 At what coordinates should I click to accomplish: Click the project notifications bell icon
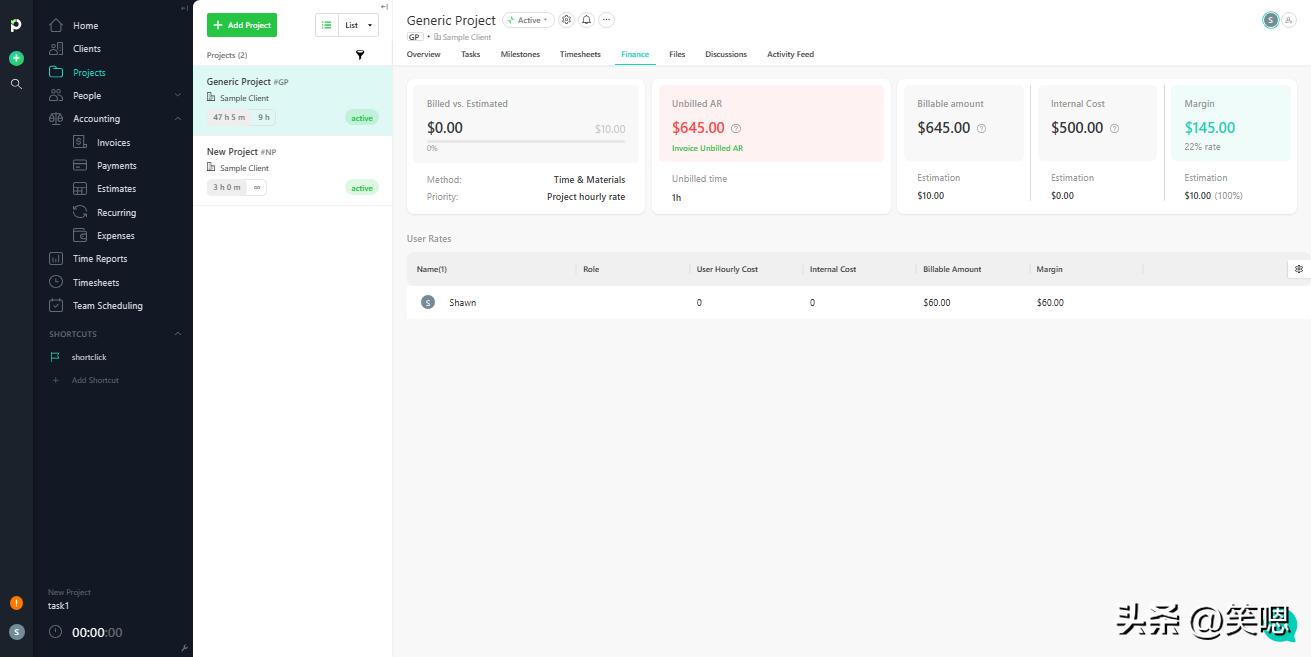(586, 20)
